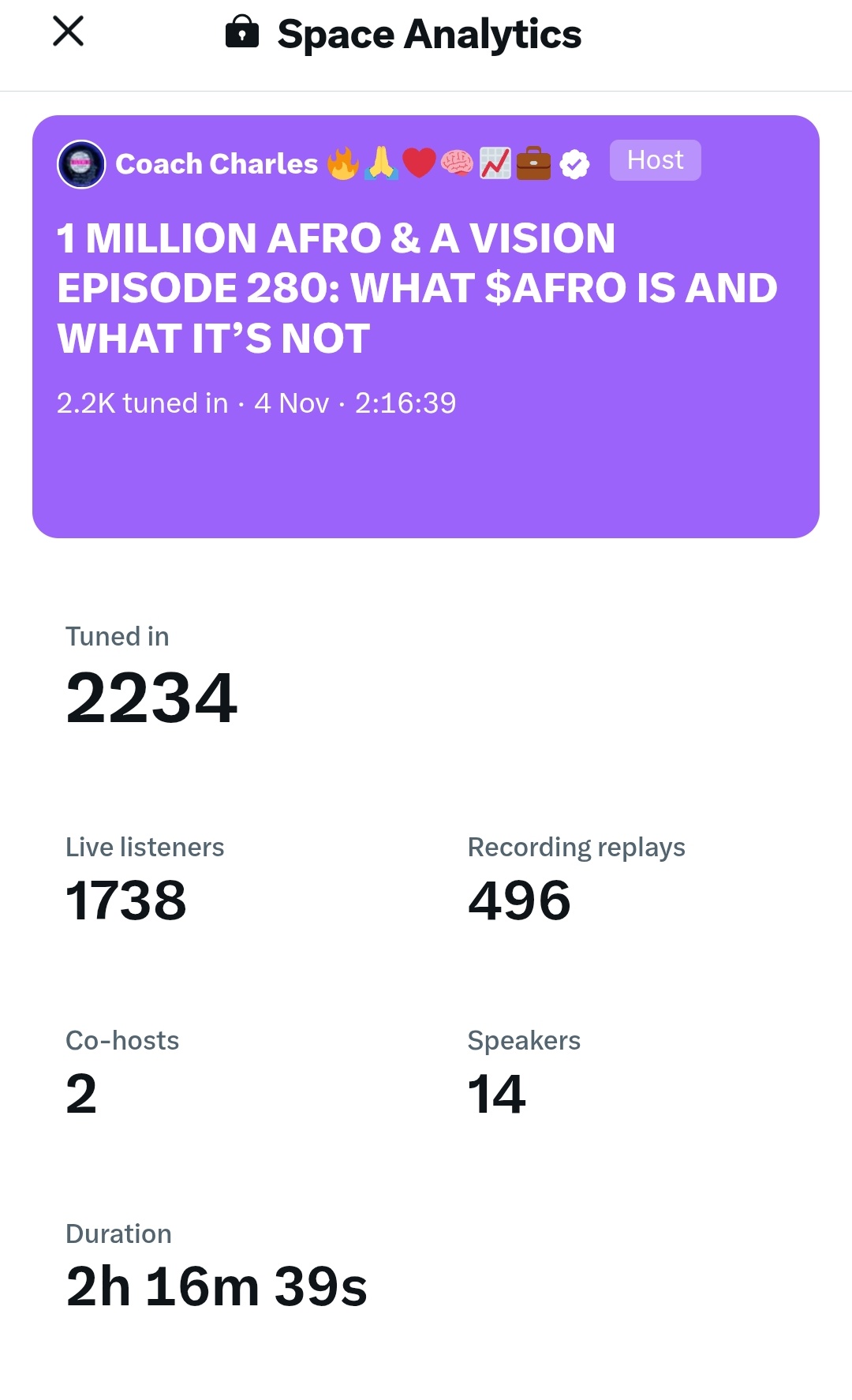Image resolution: width=852 pixels, height=1400 pixels.
Task: Tap the Host badge label
Action: point(655,160)
